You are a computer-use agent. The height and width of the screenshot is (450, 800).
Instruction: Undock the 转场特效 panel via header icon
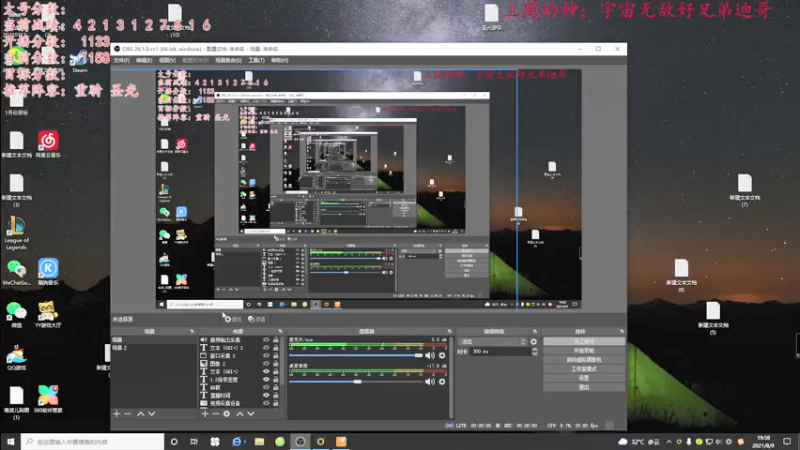pos(535,331)
